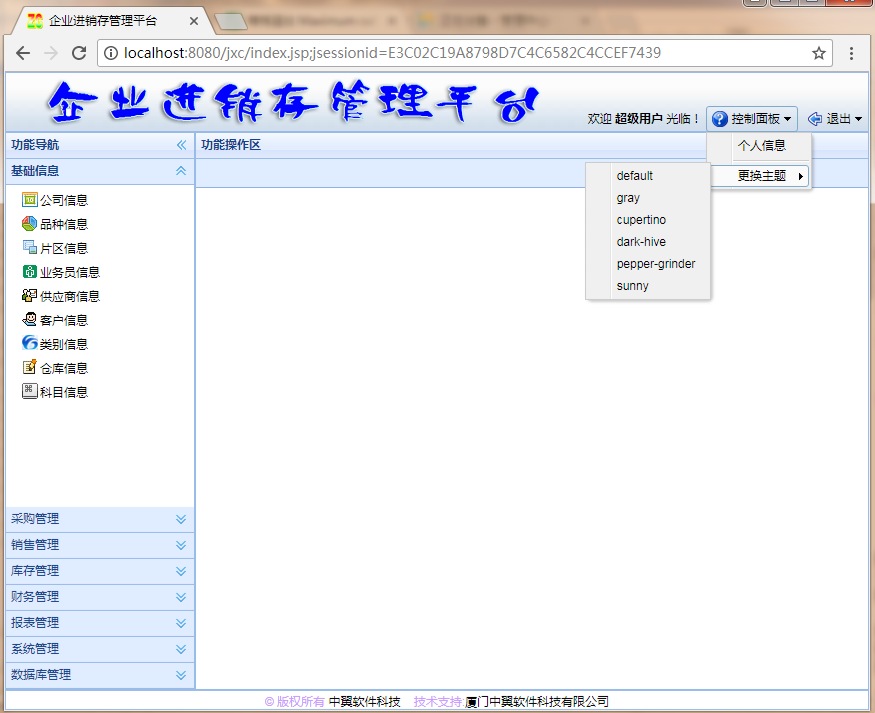Select the 品种信息 icon in the sidebar
The height and width of the screenshot is (713, 875).
pos(30,223)
